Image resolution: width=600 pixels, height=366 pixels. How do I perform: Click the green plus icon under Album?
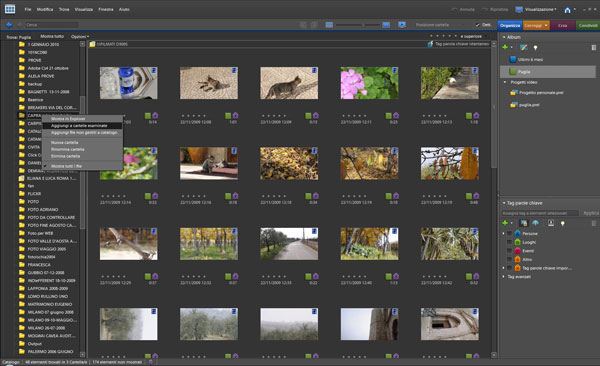(x=505, y=47)
